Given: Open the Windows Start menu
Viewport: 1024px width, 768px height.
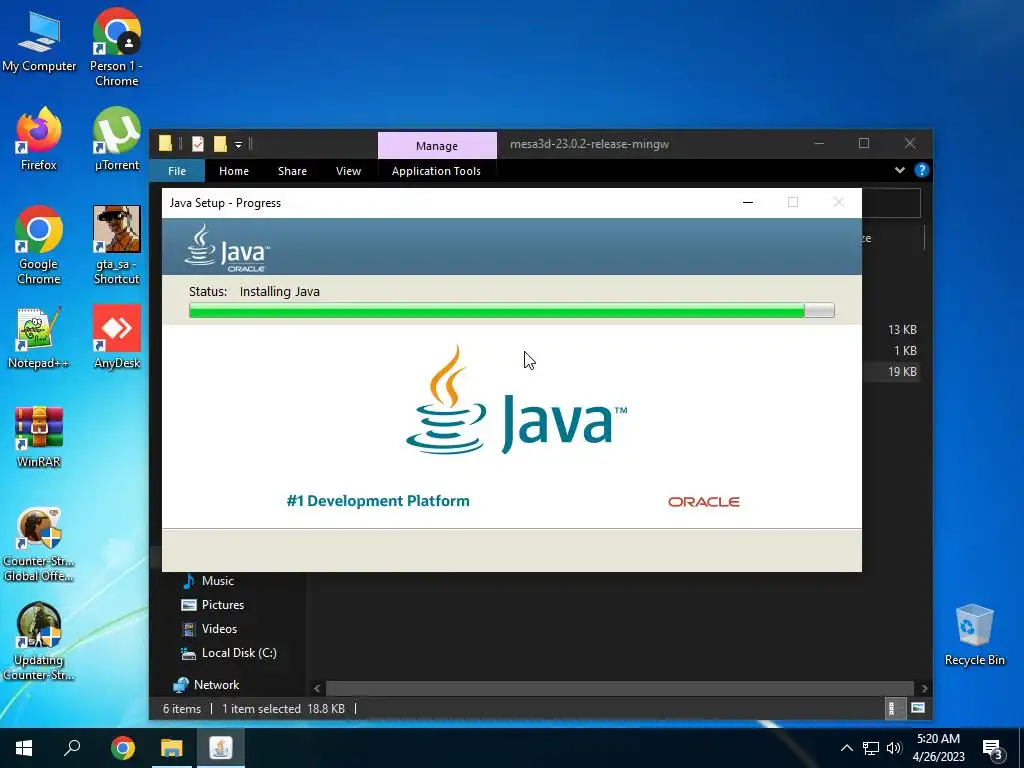Looking at the screenshot, I should (x=24, y=748).
